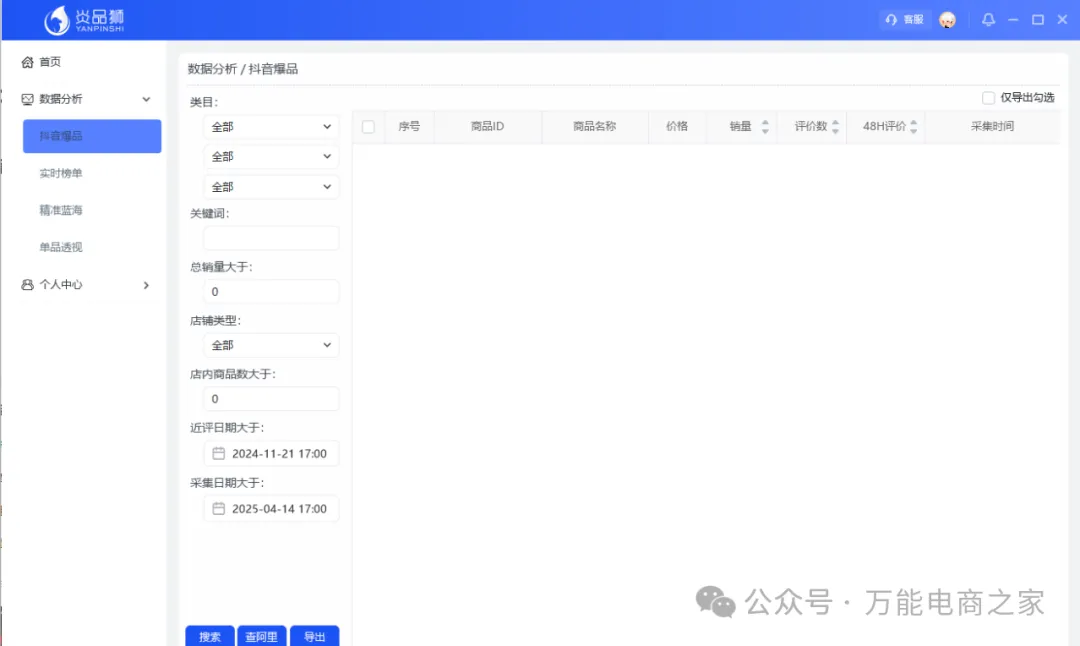Click the 导出 export button

pos(314,636)
